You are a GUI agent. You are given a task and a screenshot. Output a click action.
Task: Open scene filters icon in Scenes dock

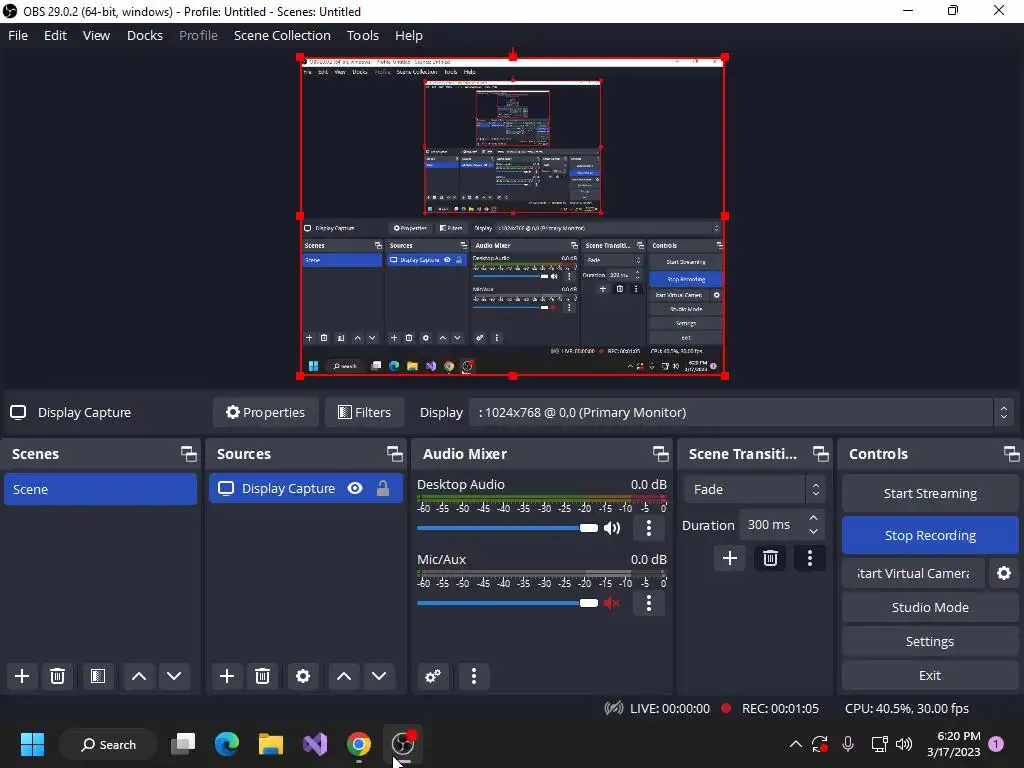coord(98,676)
